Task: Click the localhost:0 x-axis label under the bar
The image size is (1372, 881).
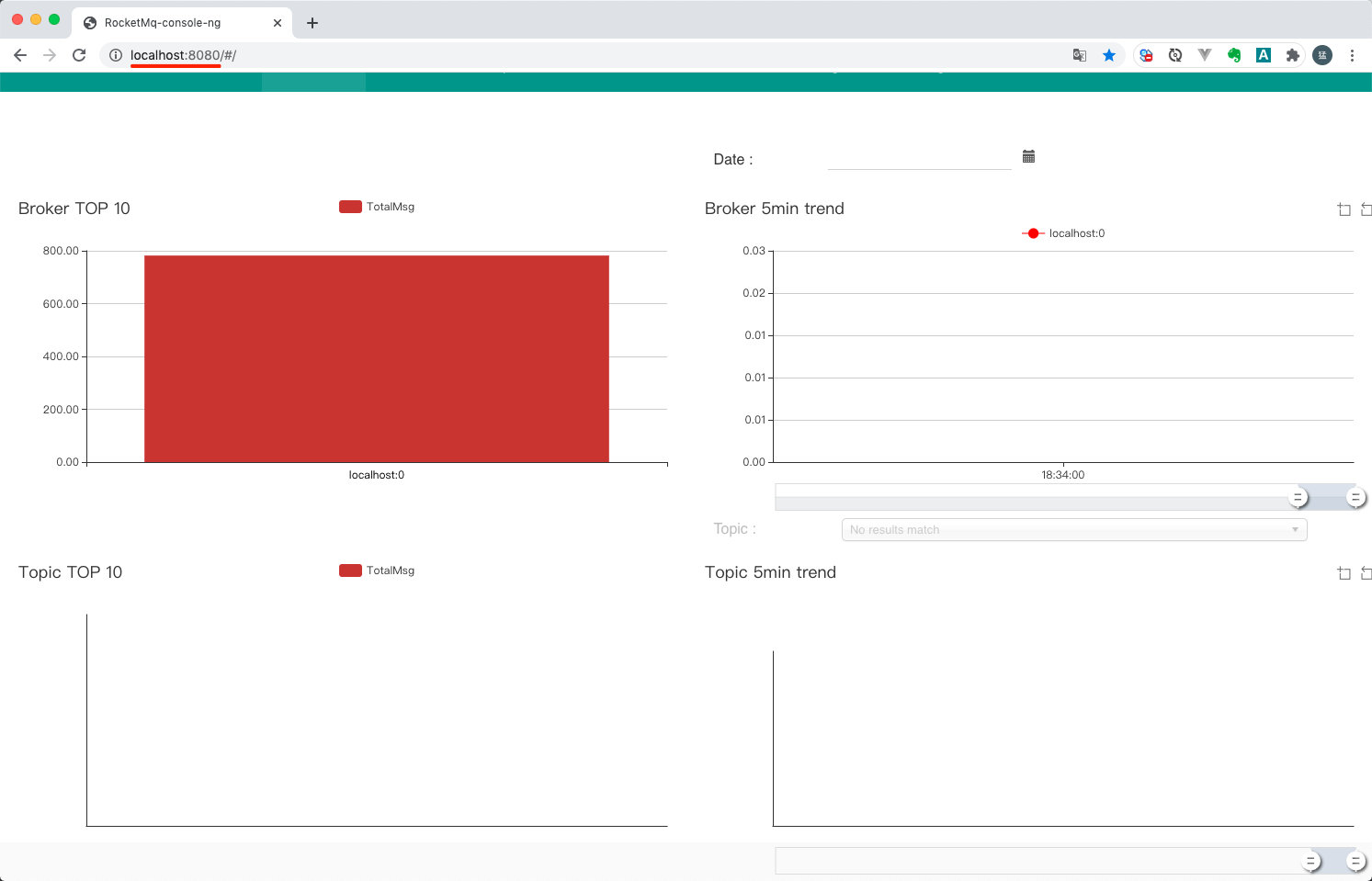Action: tap(377, 475)
